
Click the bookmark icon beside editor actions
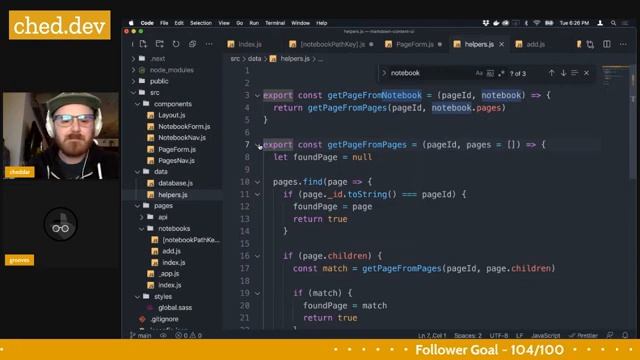tap(579, 44)
